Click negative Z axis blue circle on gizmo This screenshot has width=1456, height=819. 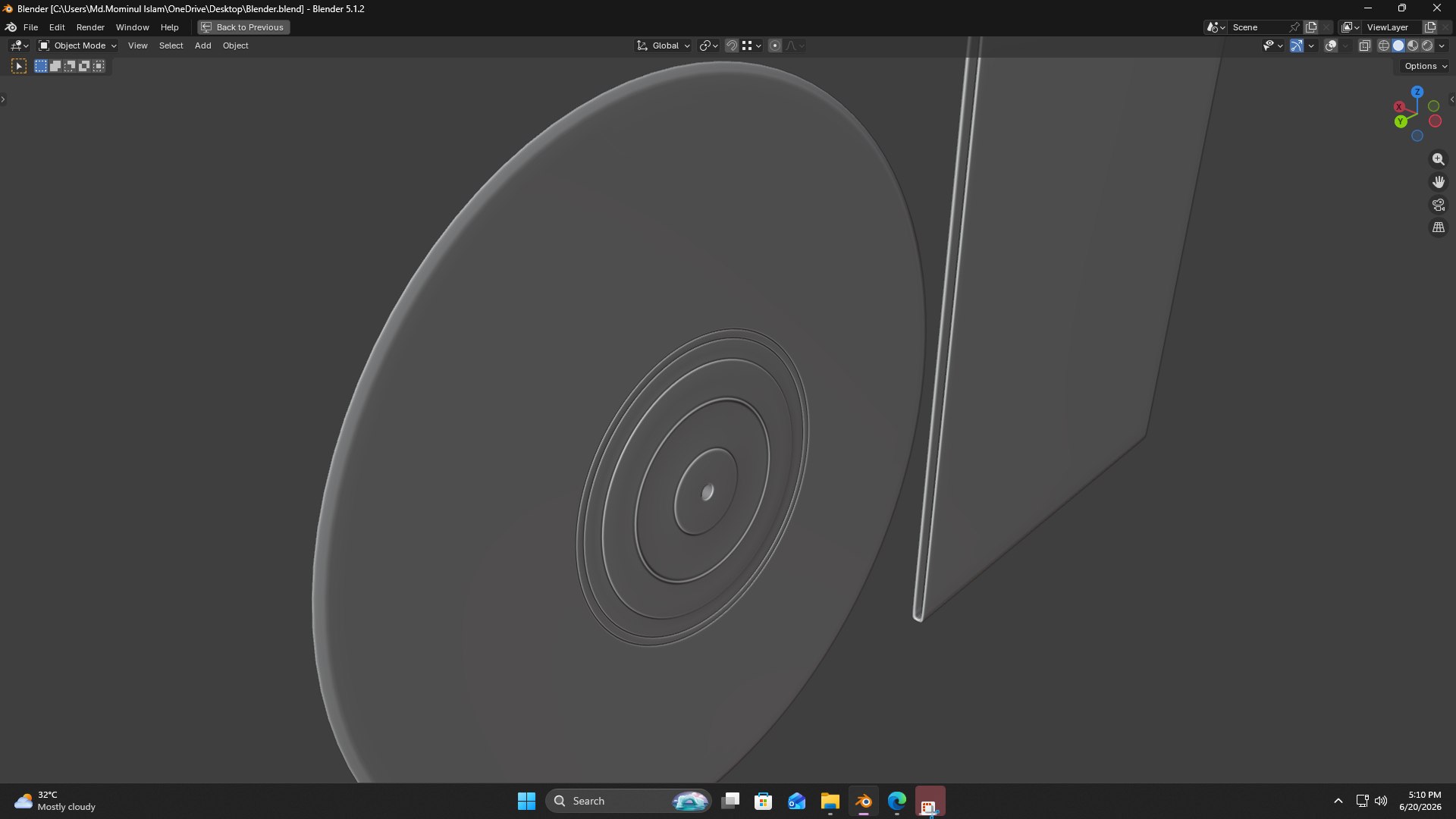point(1417,136)
